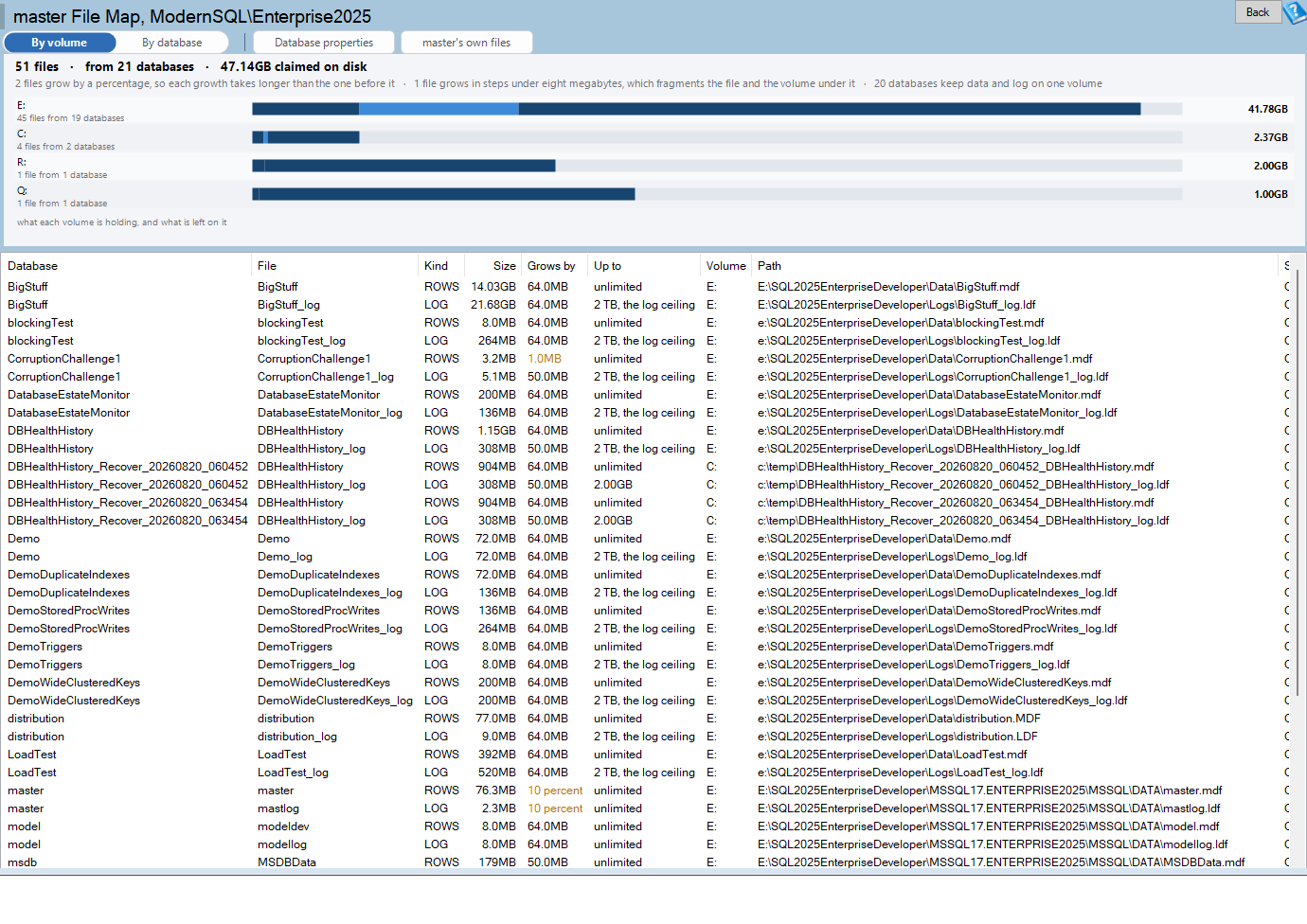The image size is (1307, 924).
Task: Click the 2.37GB volume total
Action: click(1270, 137)
